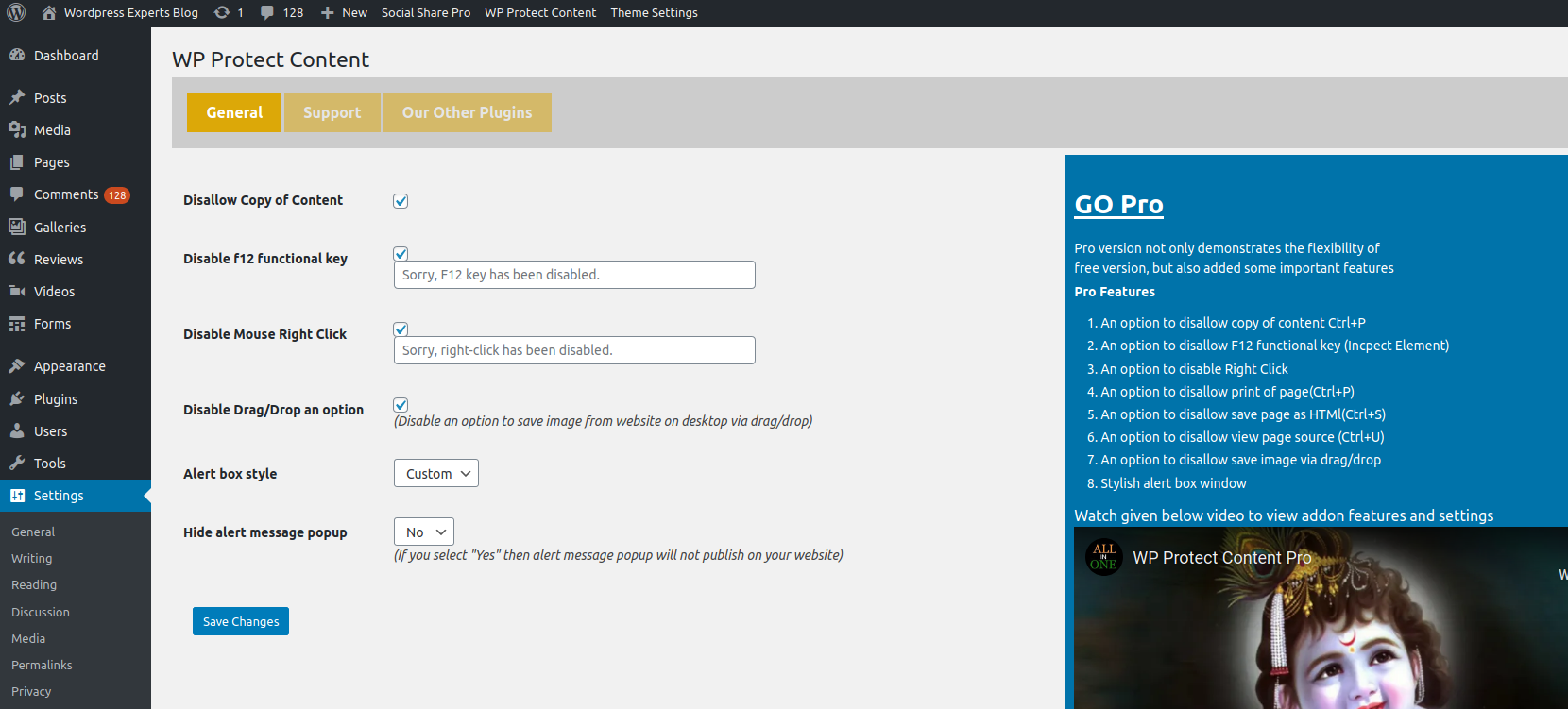Click the Appearance paintbrush icon

pyautogui.click(x=17, y=365)
